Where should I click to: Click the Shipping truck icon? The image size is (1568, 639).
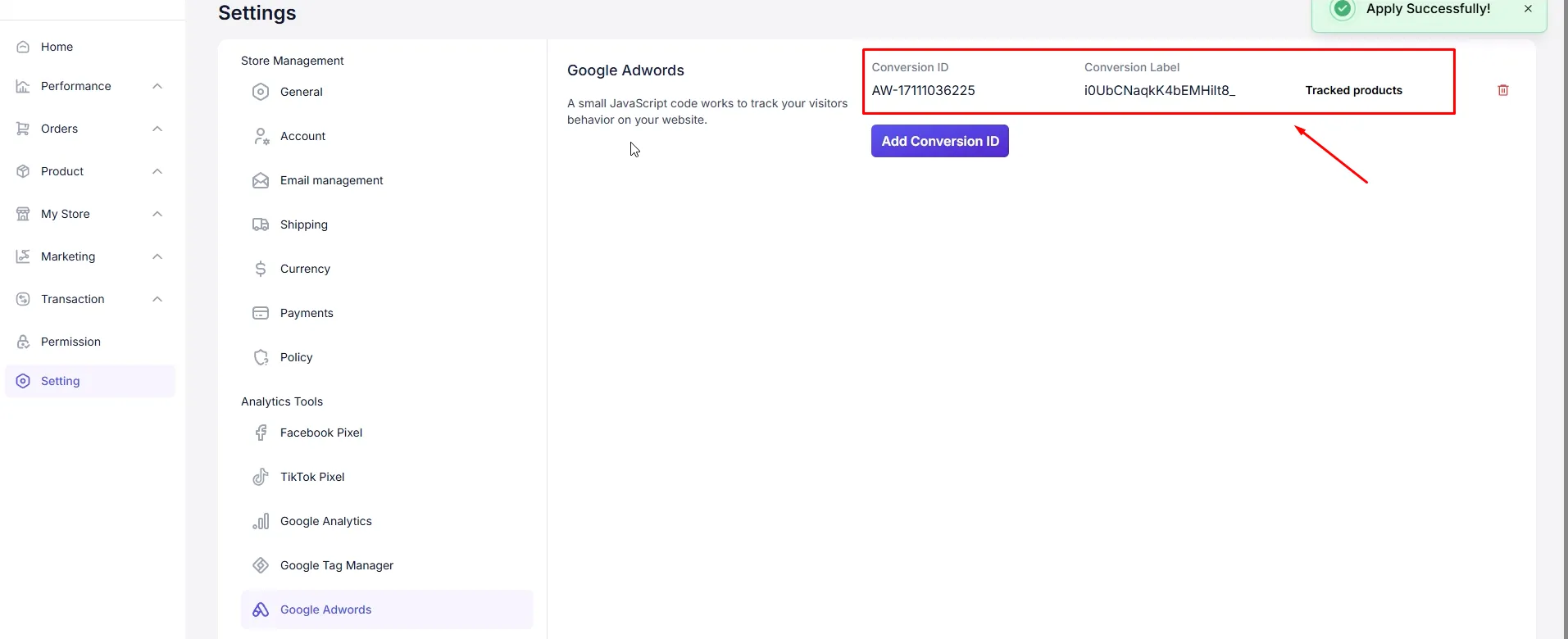(261, 224)
